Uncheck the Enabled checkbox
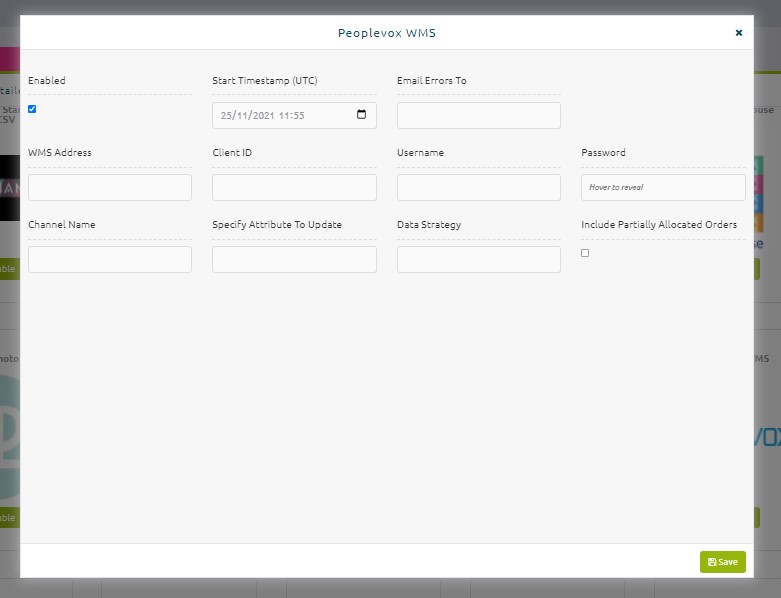 point(32,109)
